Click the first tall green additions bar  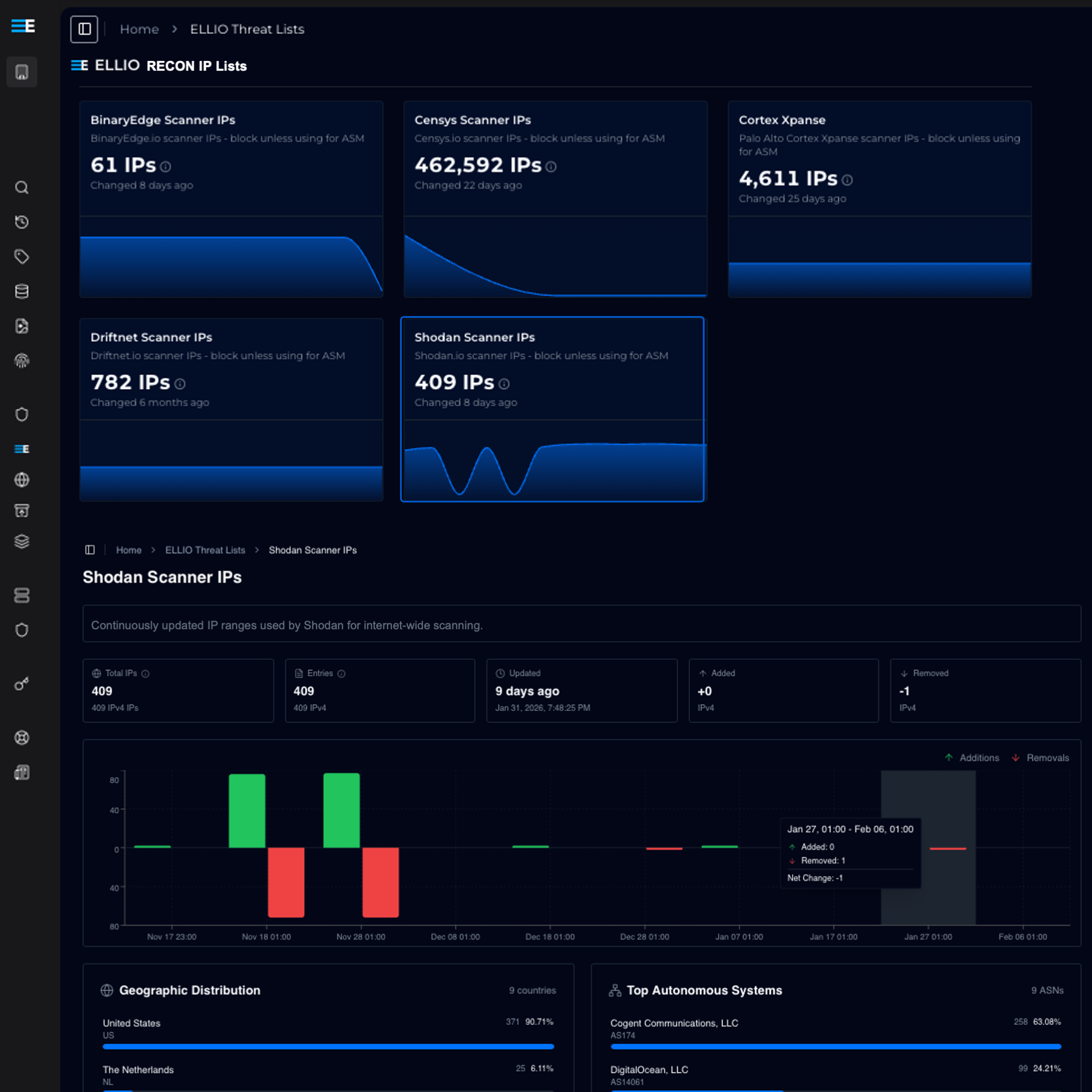tap(247, 810)
